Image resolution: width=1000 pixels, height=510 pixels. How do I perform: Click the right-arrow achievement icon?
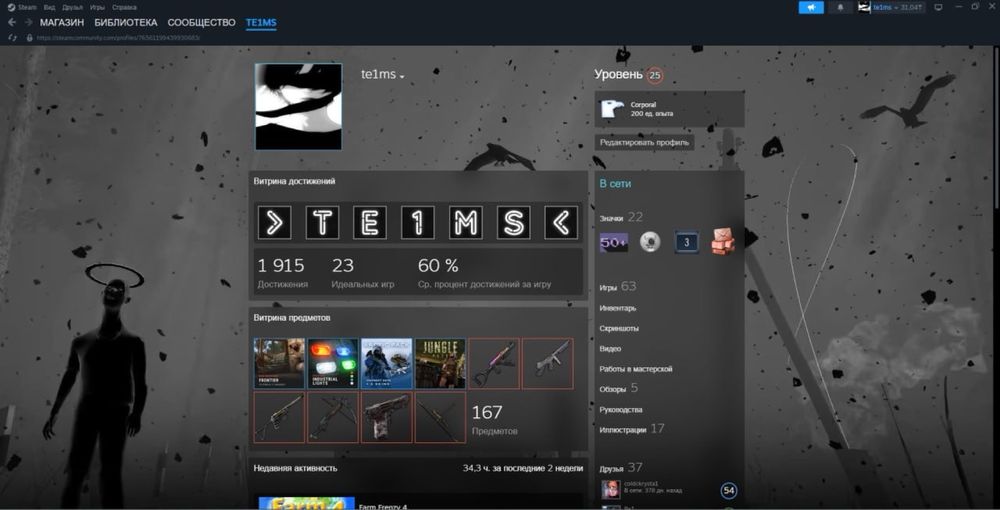274,222
